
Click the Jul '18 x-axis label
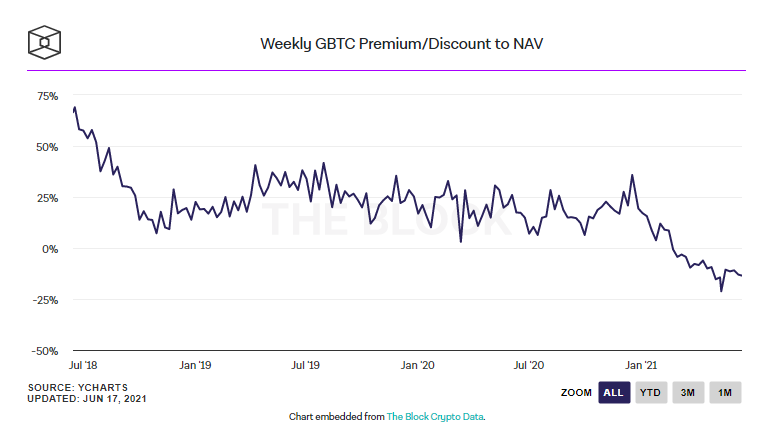click(x=84, y=365)
